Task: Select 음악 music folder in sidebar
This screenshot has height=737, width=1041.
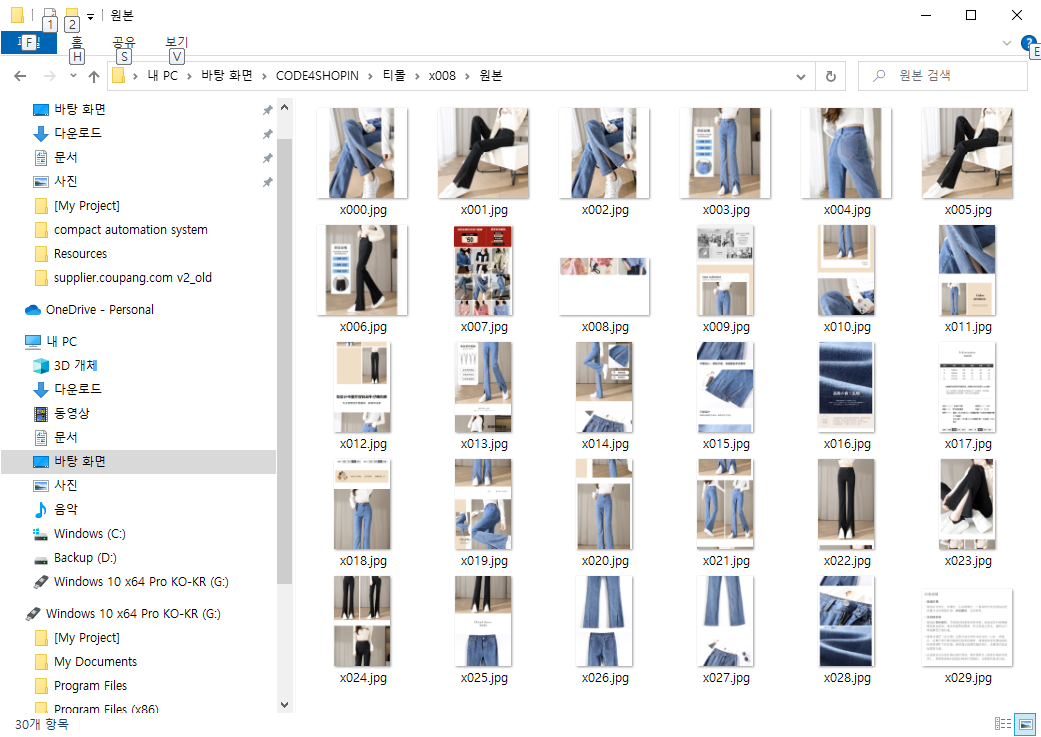Action: 66,510
